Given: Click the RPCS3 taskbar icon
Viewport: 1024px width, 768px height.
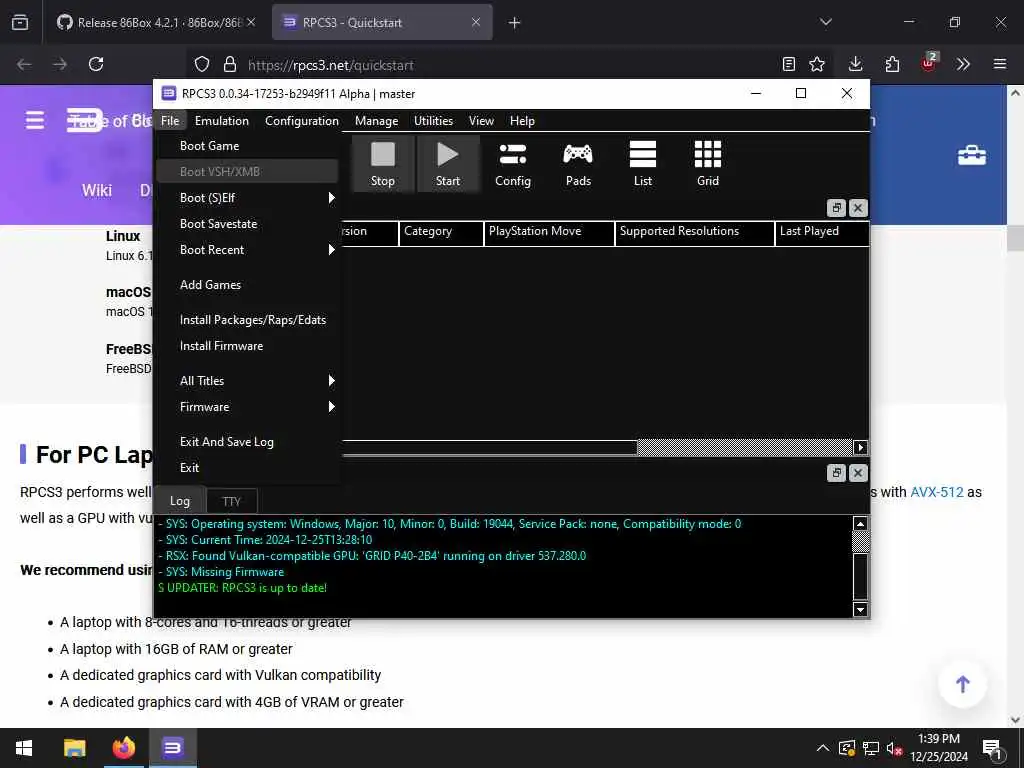Looking at the screenshot, I should pos(173,748).
